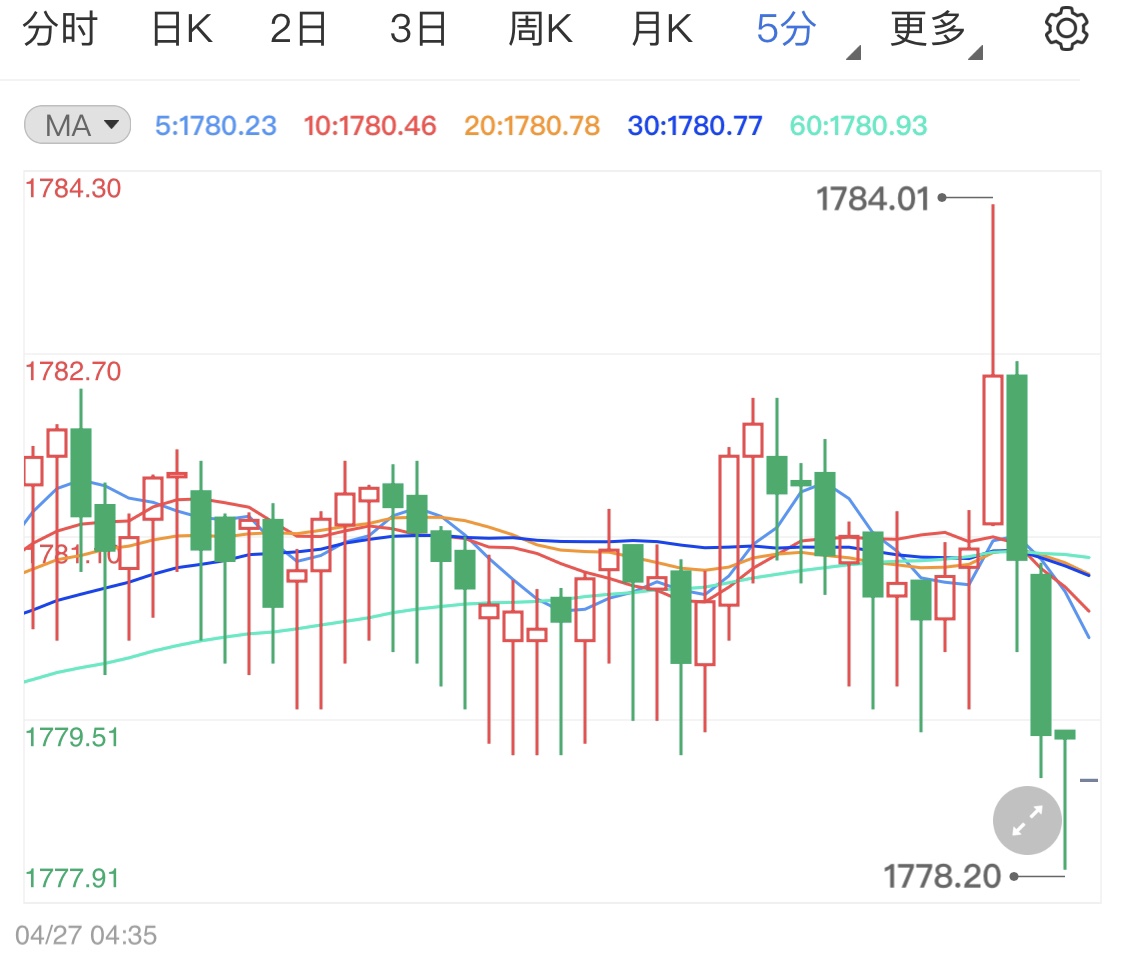Click the axis value 1782.70
Image resolution: width=1125 pixels, height=965 pixels.
[73, 372]
